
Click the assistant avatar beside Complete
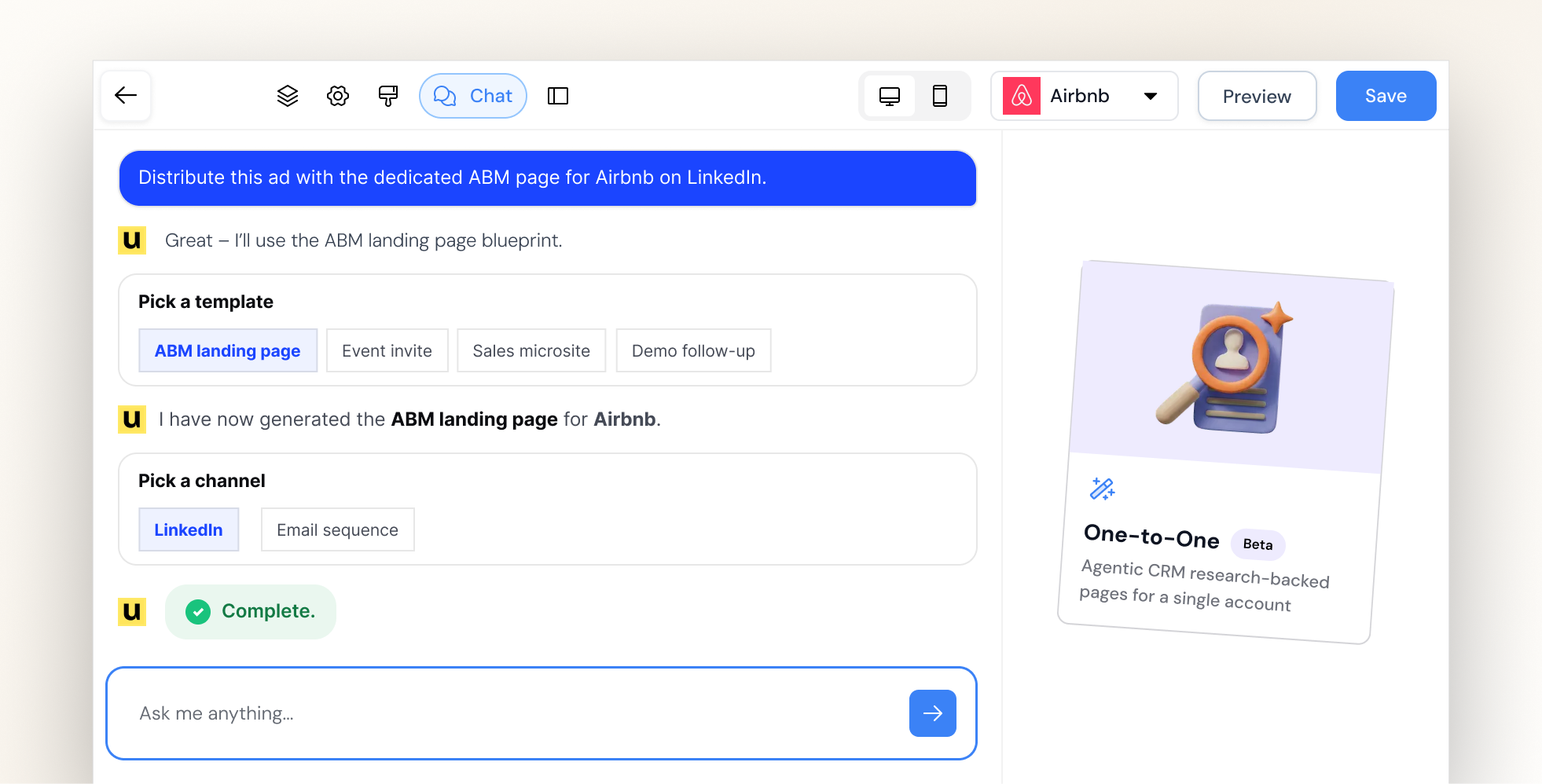click(132, 611)
